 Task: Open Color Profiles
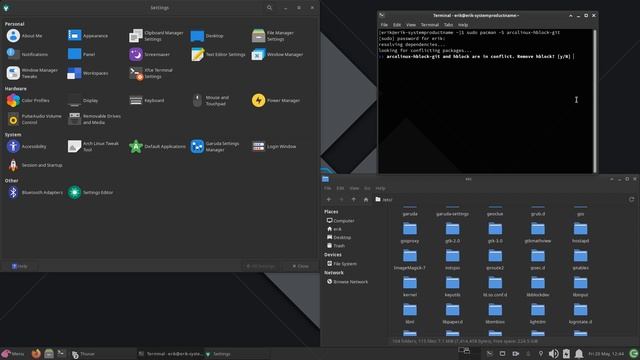(x=28, y=100)
